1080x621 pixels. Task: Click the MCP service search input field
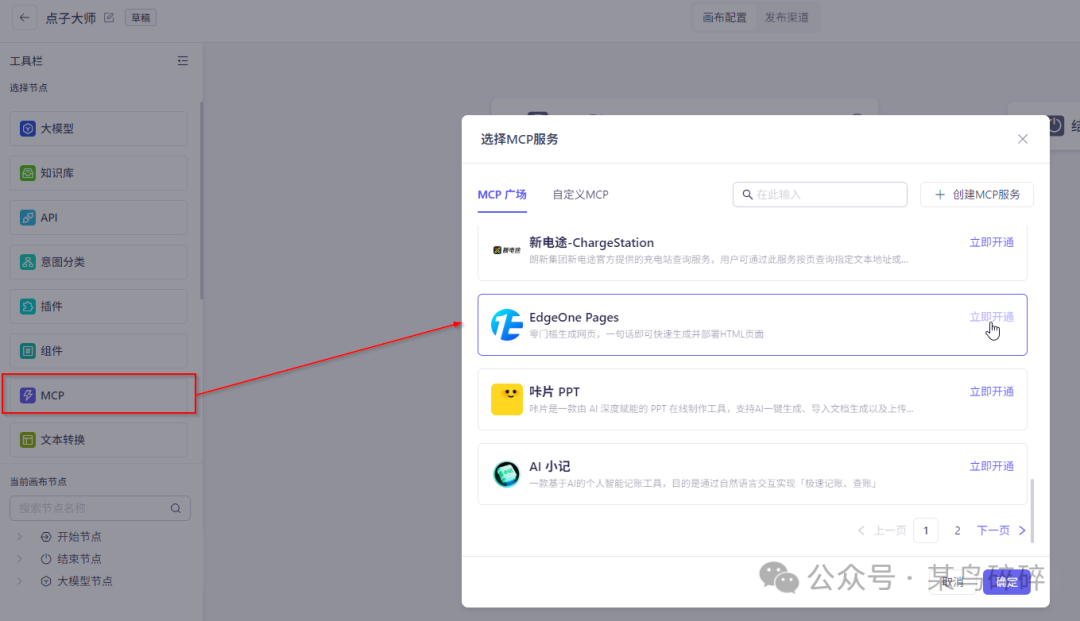(x=820, y=194)
